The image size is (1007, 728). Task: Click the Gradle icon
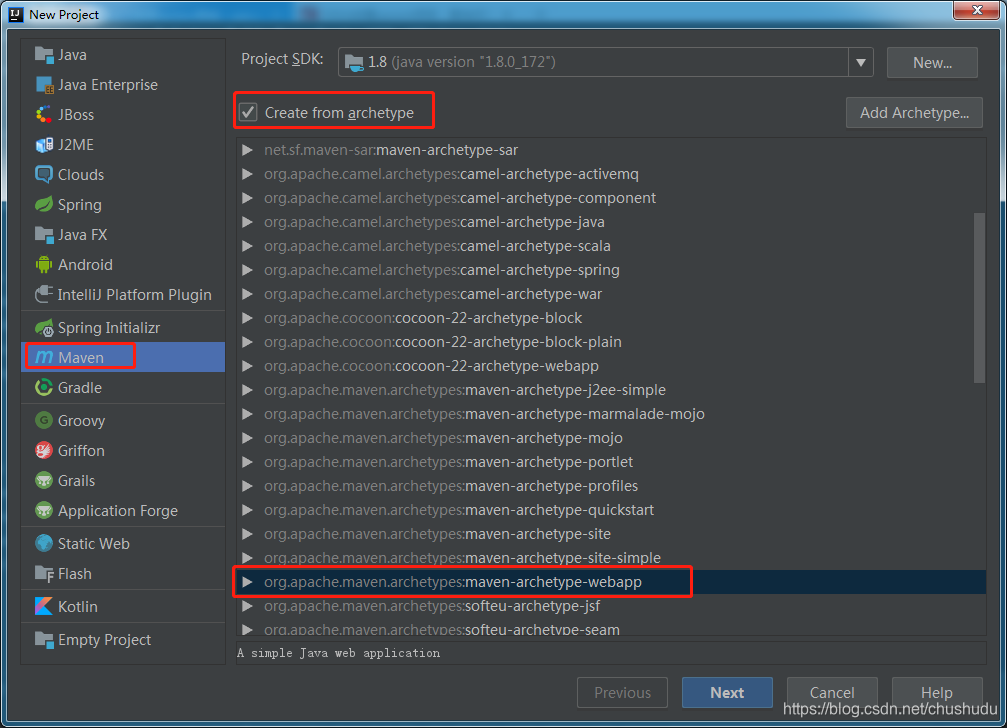[44, 388]
